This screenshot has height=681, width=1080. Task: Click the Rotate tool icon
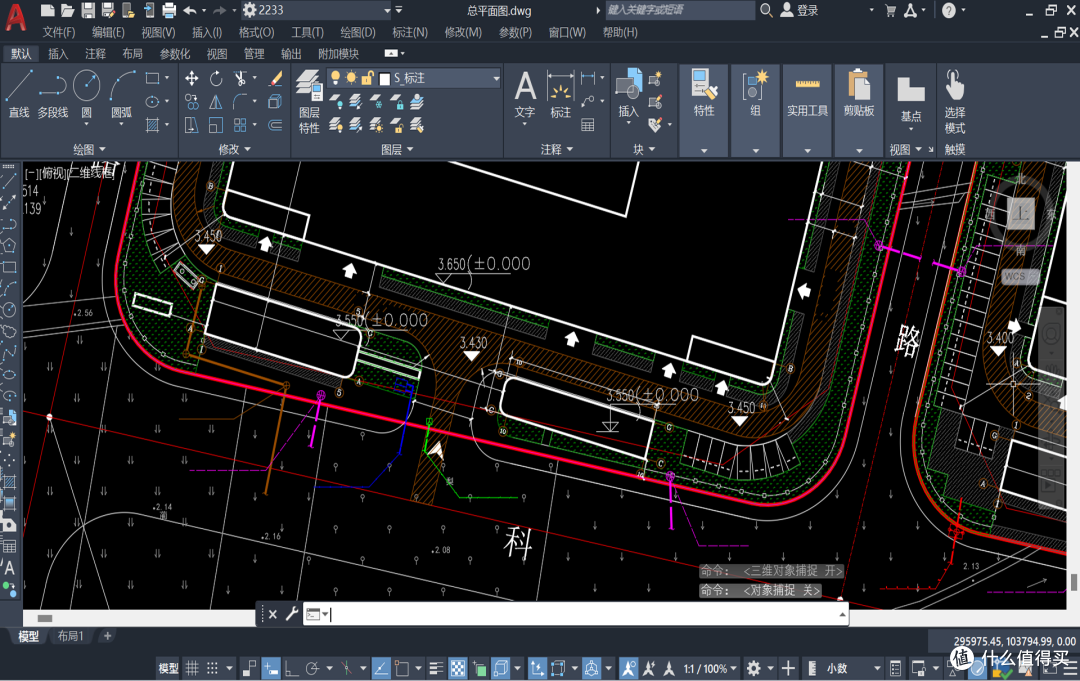click(216, 78)
